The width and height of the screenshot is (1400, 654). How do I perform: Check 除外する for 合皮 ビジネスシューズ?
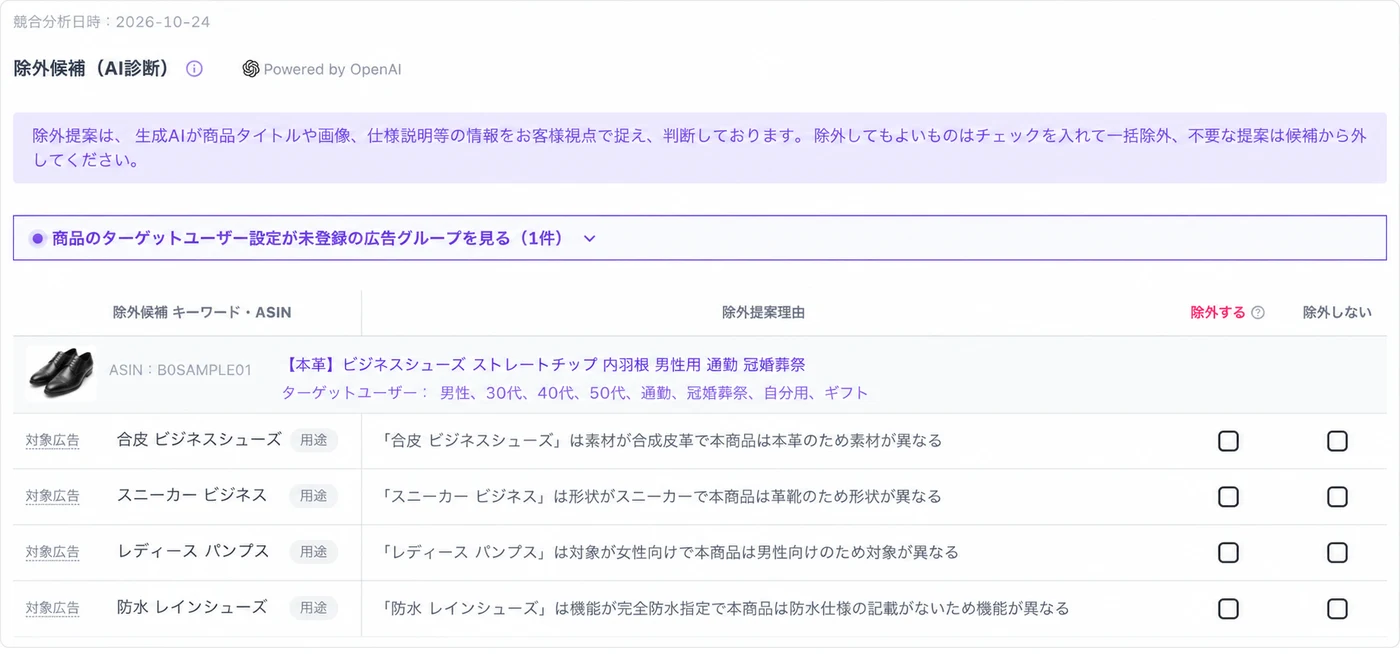click(x=1228, y=441)
